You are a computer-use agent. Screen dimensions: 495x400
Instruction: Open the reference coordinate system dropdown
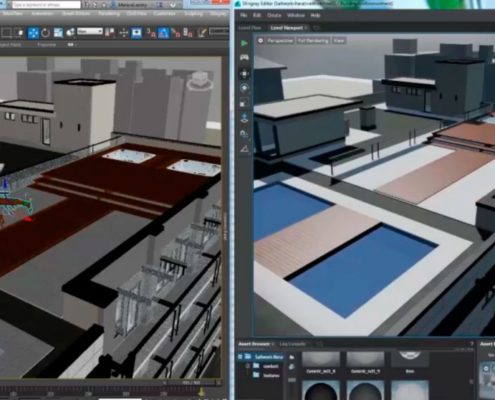(90, 31)
